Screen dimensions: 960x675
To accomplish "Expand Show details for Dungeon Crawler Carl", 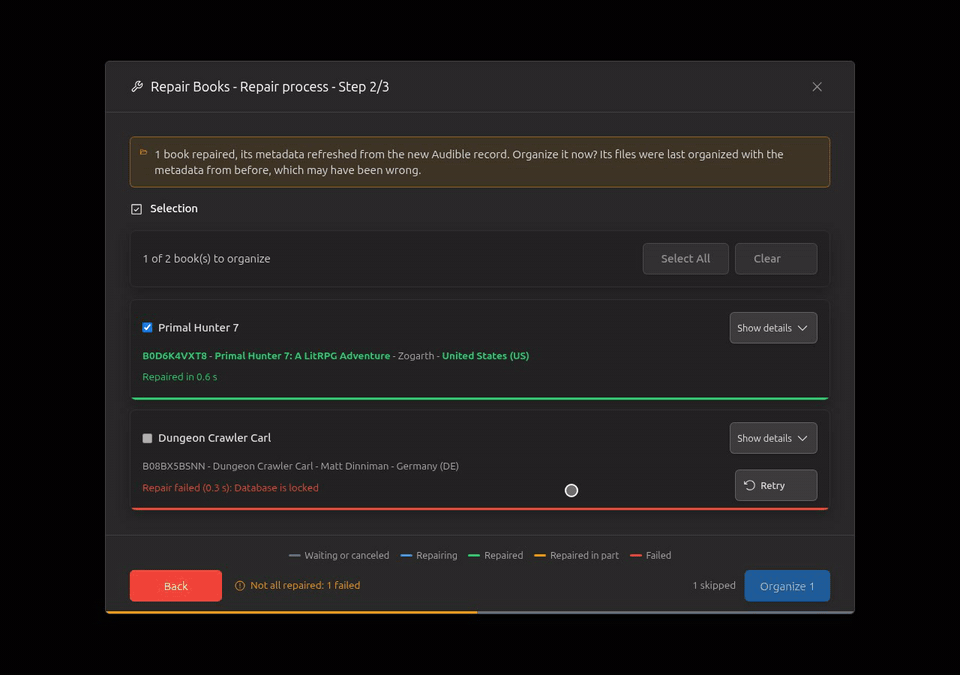I will pos(773,438).
